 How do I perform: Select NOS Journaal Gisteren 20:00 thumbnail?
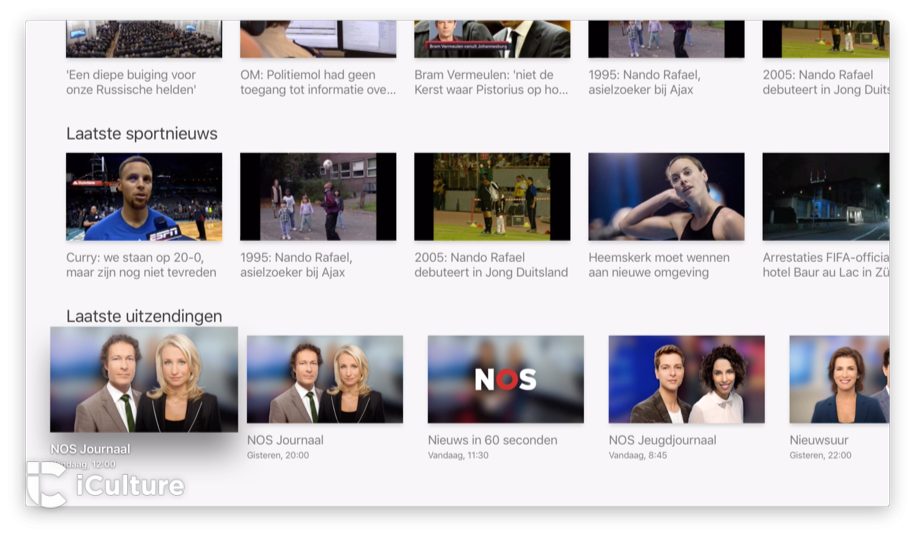point(325,379)
